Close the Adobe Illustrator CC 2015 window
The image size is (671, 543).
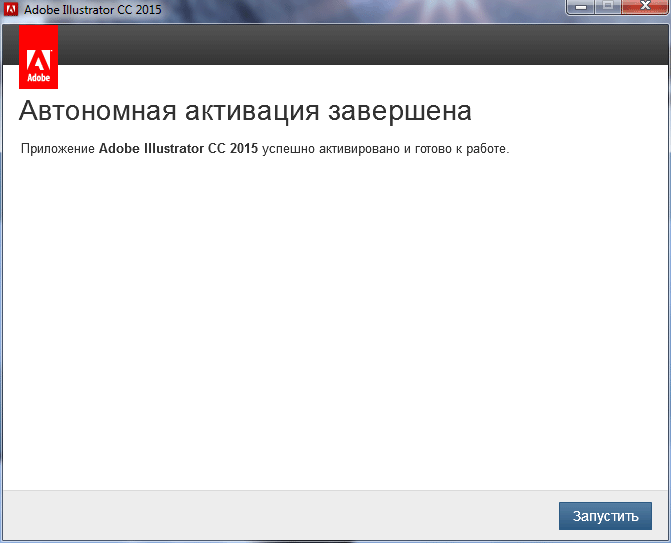point(645,7)
